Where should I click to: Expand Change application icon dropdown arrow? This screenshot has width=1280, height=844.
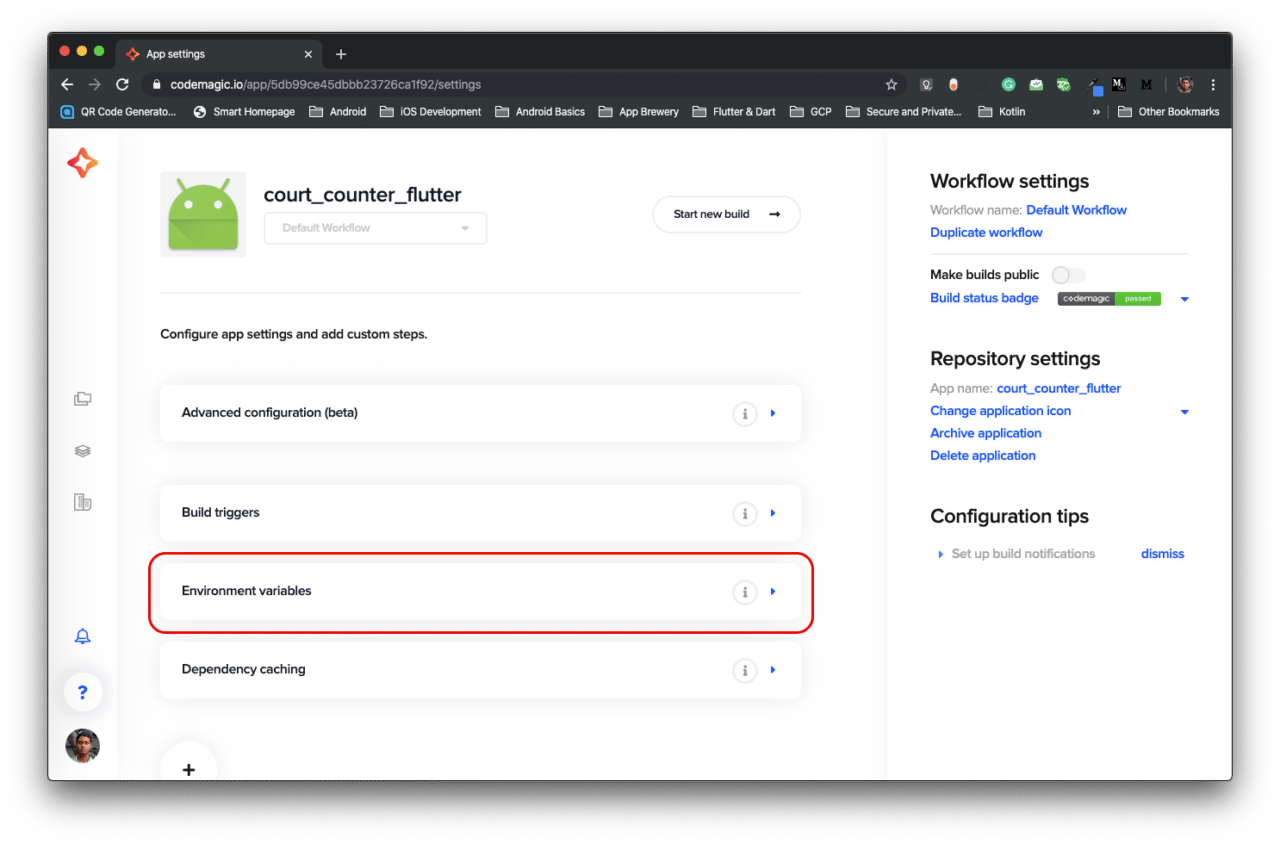(1184, 412)
